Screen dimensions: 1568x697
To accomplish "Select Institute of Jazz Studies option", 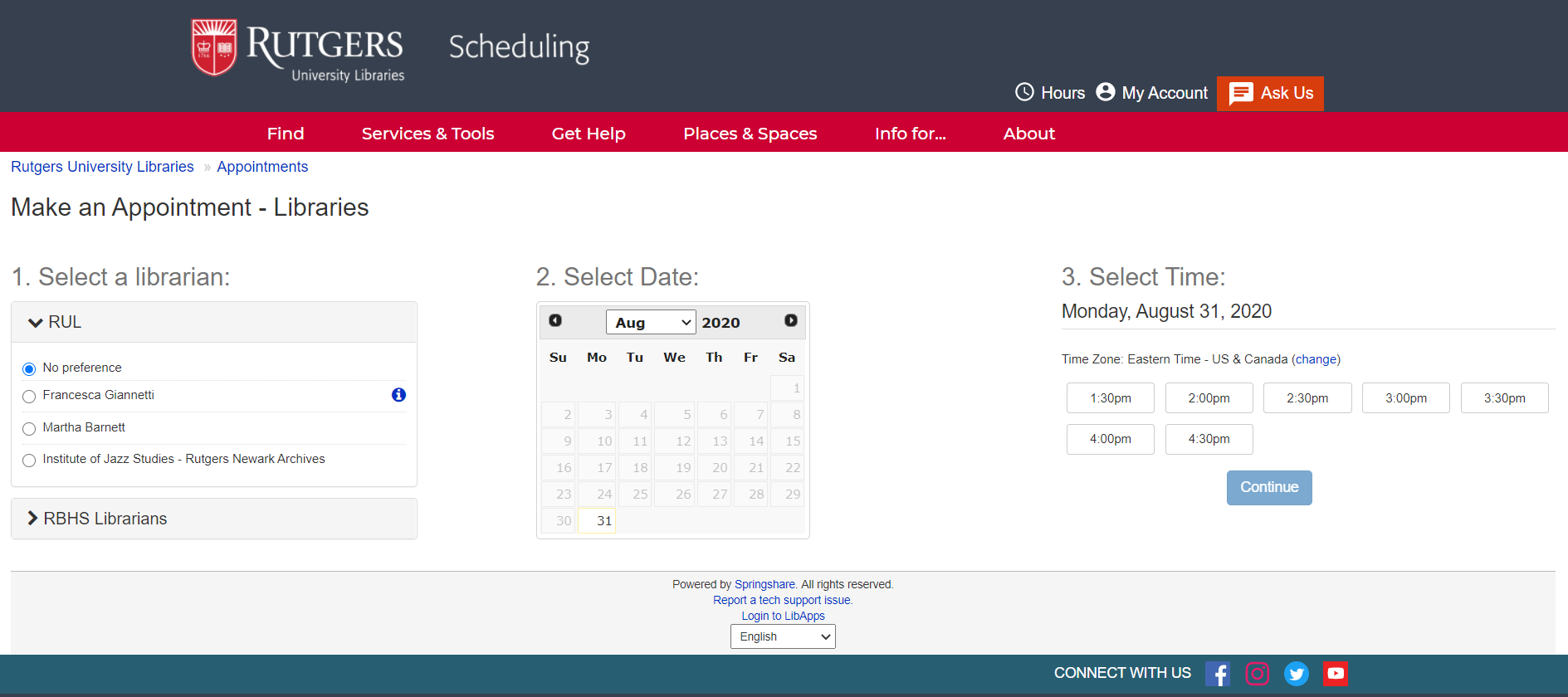I will 29,460.
